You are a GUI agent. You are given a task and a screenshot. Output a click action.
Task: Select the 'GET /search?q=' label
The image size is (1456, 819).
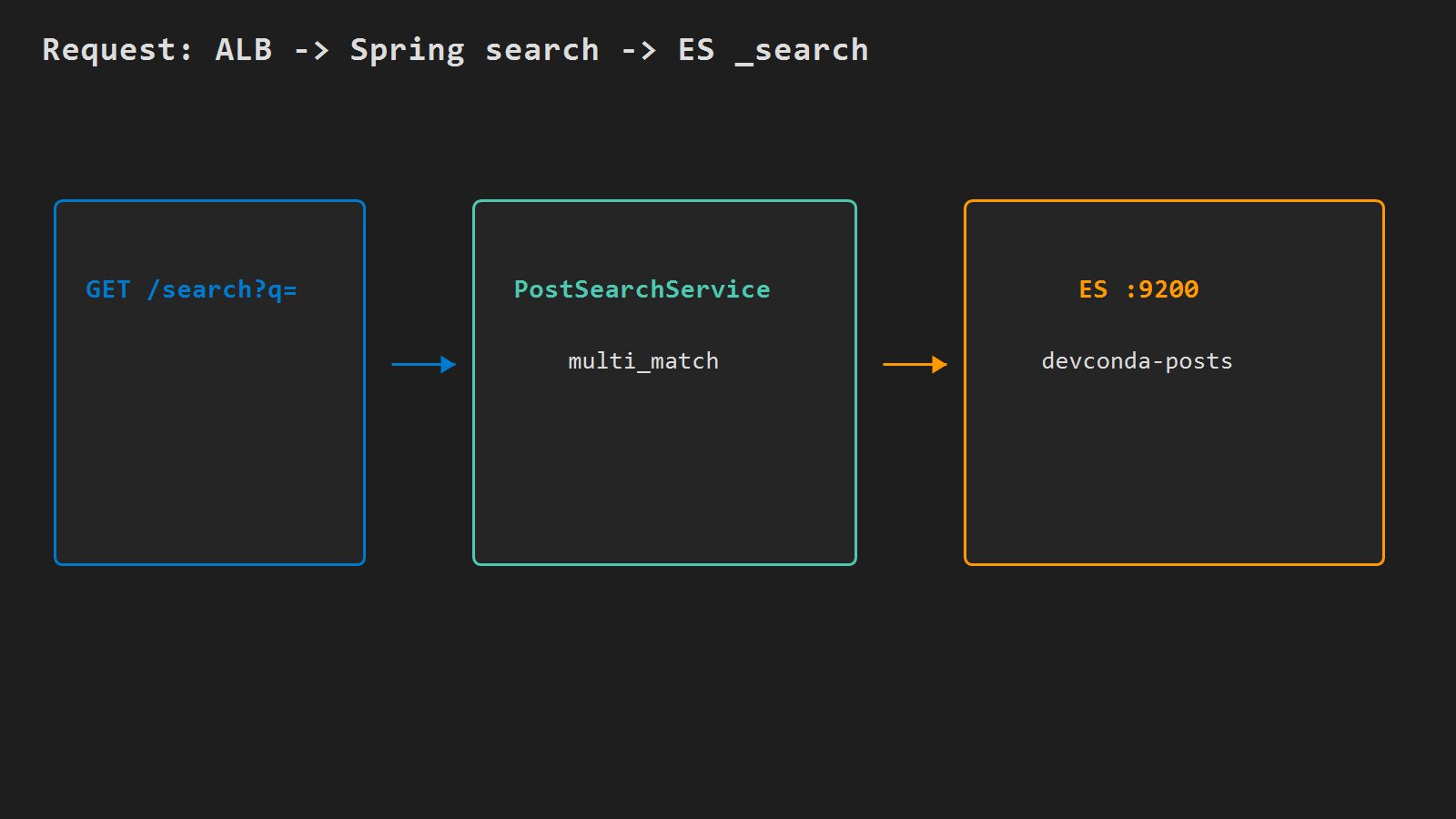pos(191,289)
